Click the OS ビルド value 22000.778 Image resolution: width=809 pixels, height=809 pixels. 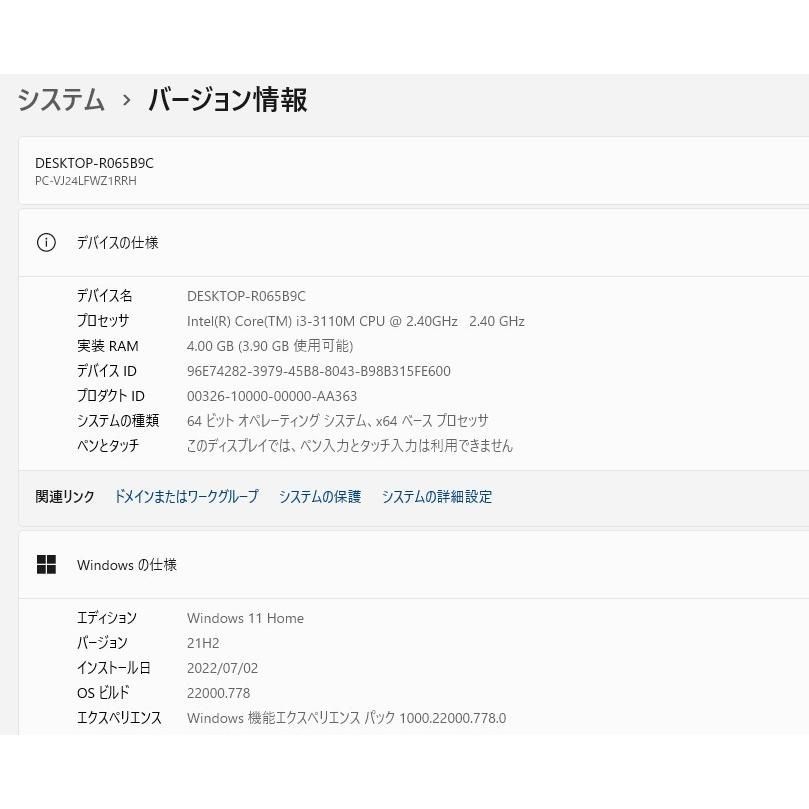[218, 693]
